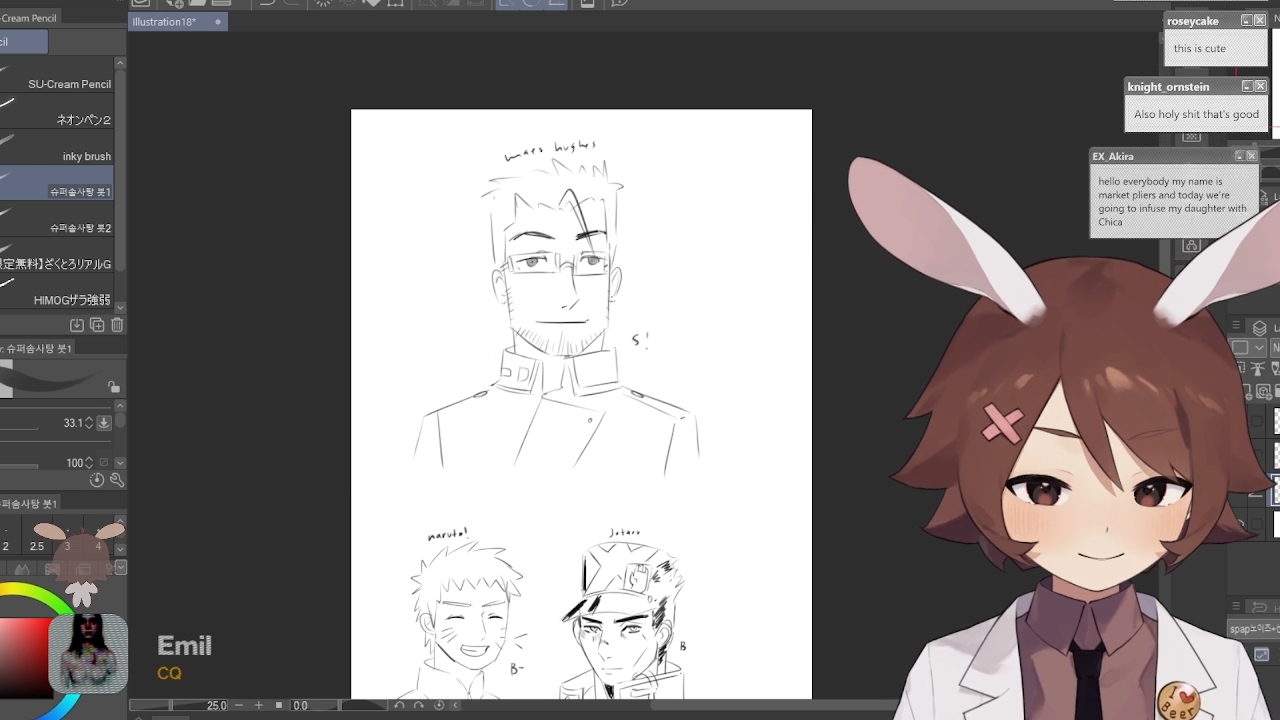This screenshot has width=1280, height=720.
Task: Click the brush stroke preview area
Action: [55, 380]
